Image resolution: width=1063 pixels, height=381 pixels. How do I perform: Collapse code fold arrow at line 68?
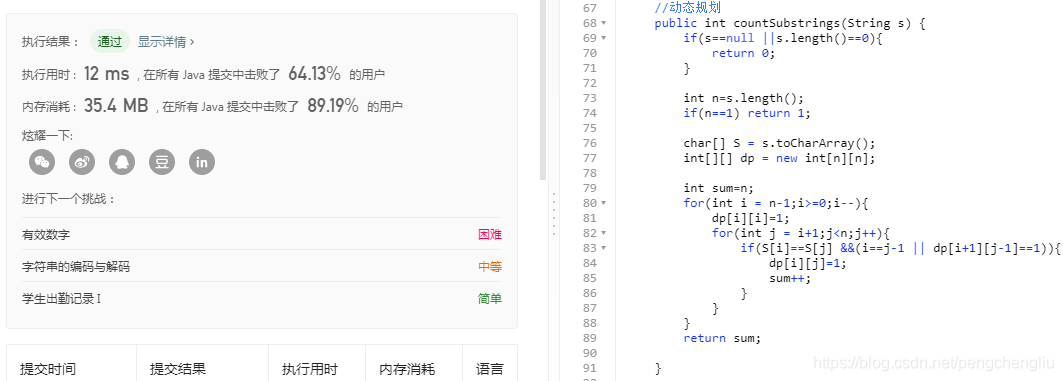(x=604, y=23)
